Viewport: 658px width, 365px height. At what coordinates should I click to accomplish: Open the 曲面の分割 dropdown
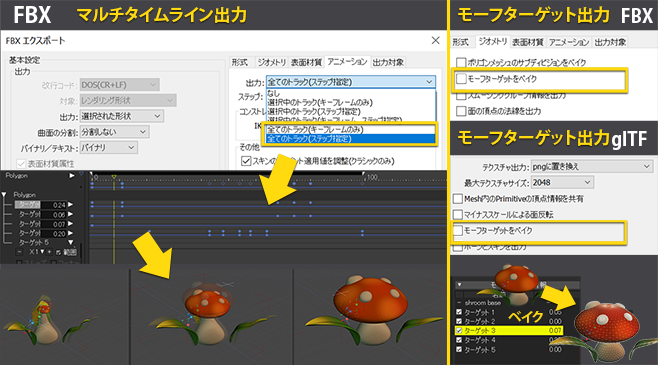[x=114, y=132]
